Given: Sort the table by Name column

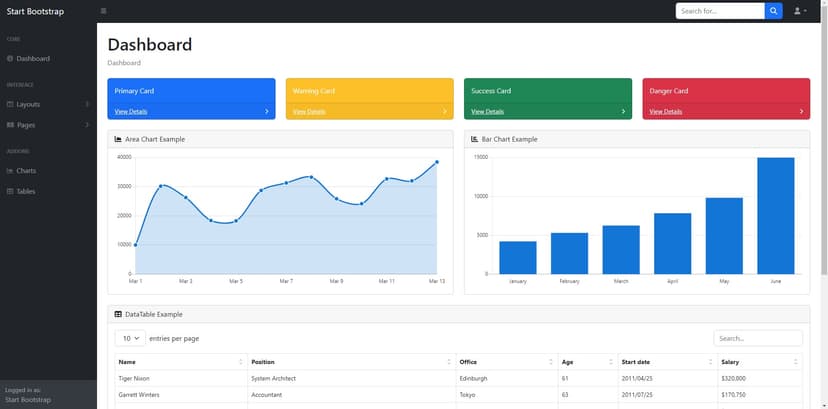Looking at the screenshot, I should pos(181,362).
